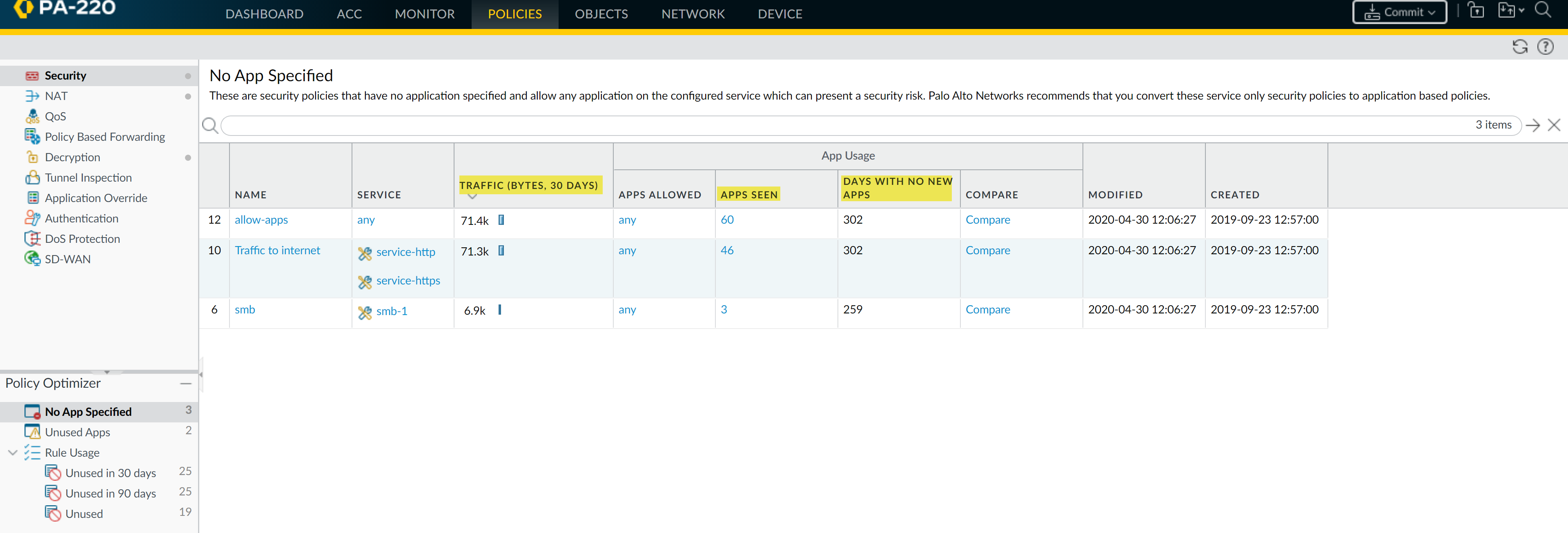Click the DoS Protection shield icon
1568x533 pixels.
pos(32,238)
